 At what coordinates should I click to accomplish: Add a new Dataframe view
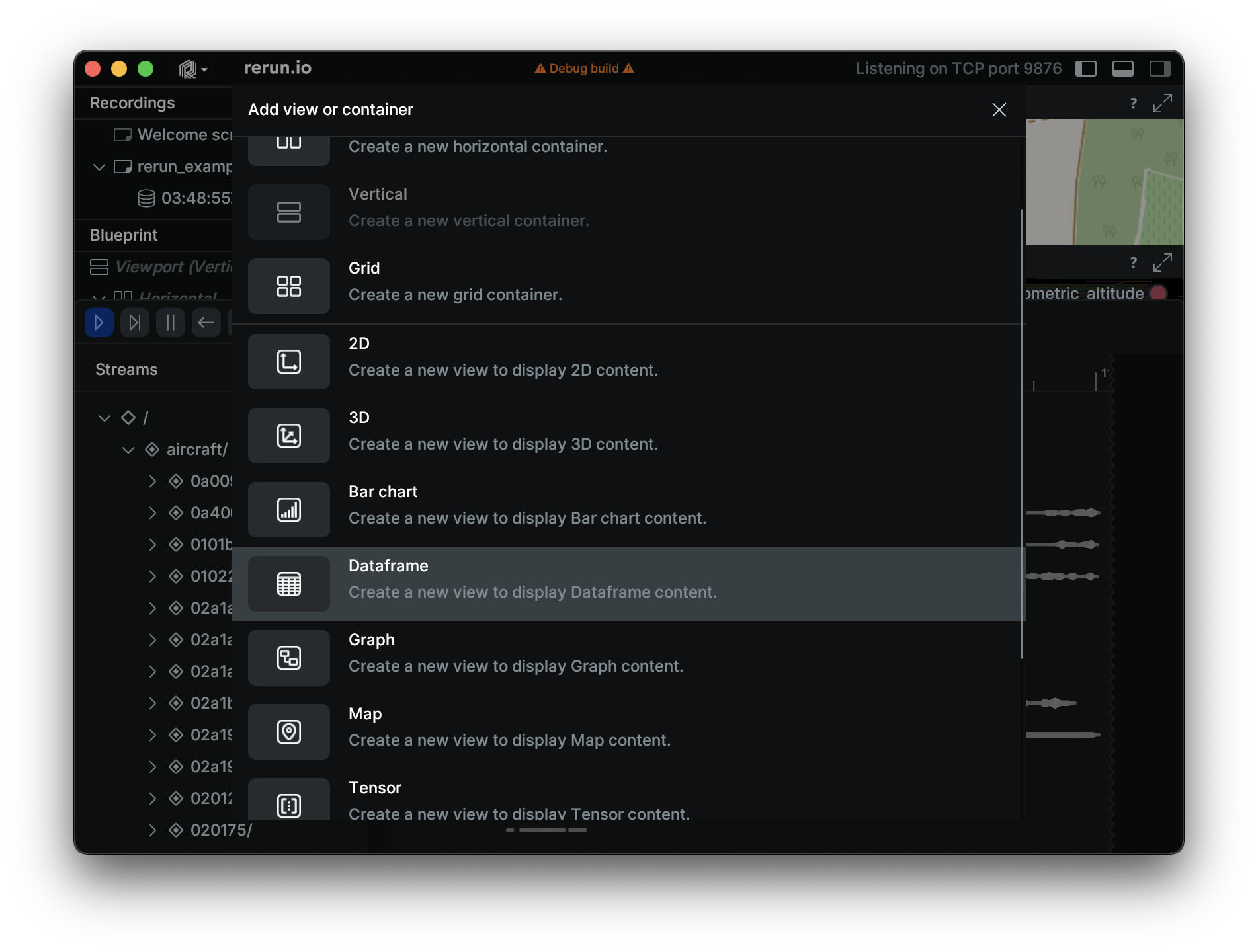tap(628, 584)
